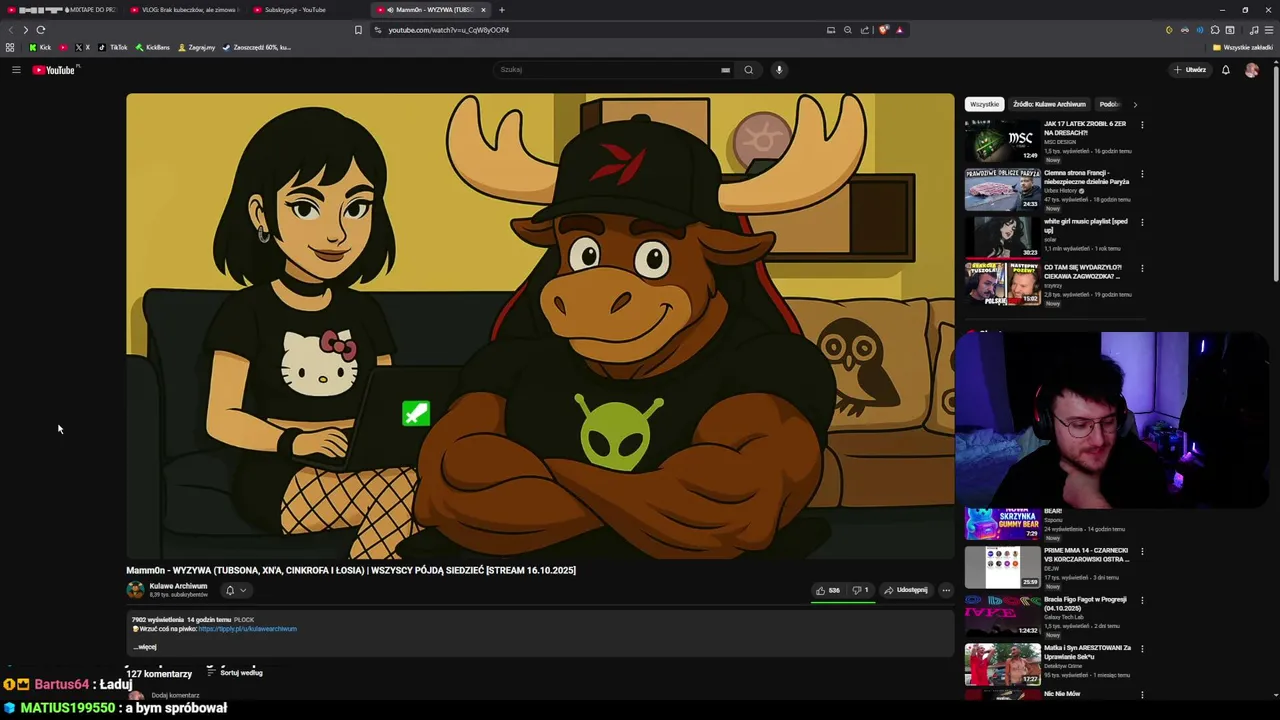Image resolution: width=1280 pixels, height=720 pixels.
Task: Open options for Matka i Syn ARESZTOWANI video
Action: click(x=1142, y=649)
